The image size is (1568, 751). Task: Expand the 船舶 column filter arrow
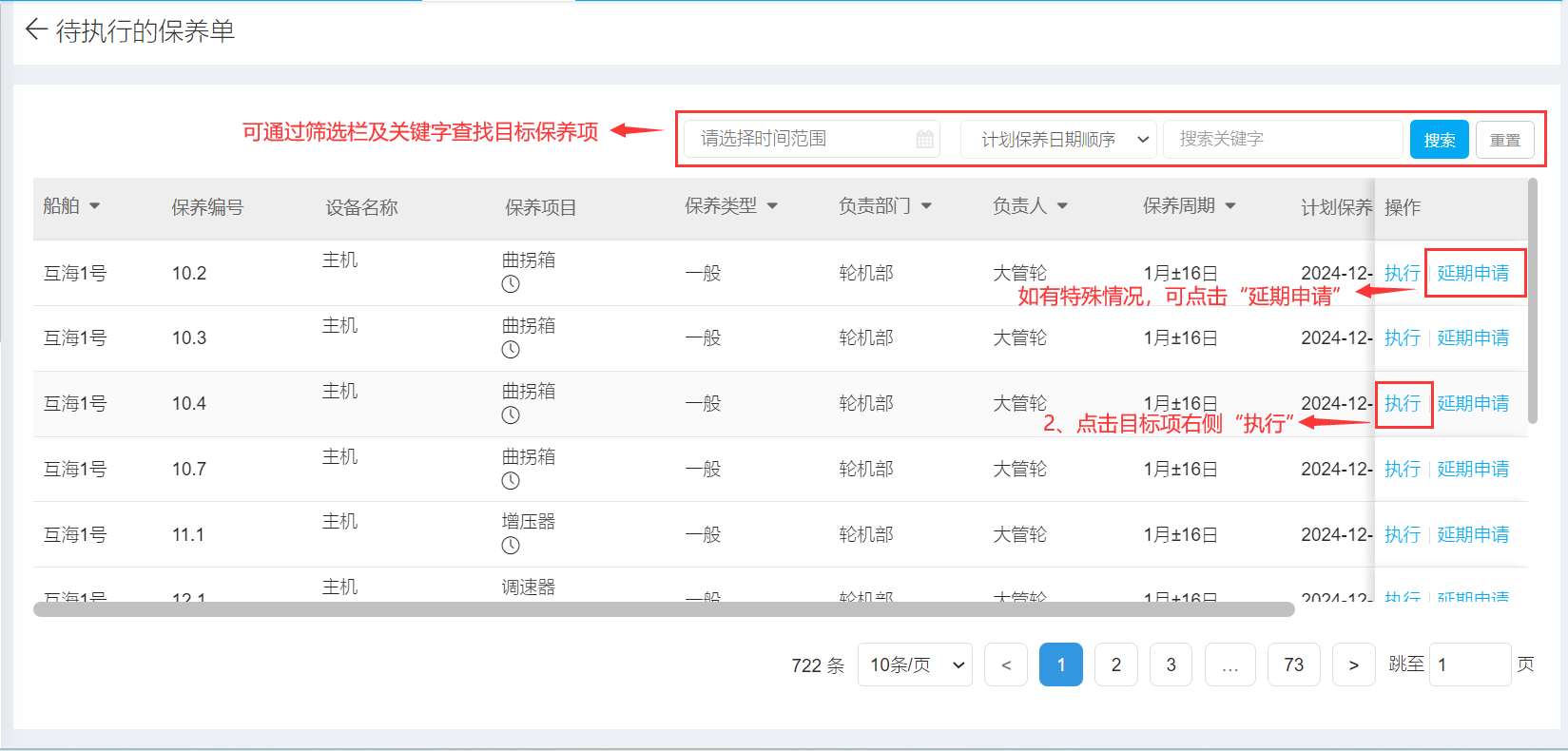(94, 206)
